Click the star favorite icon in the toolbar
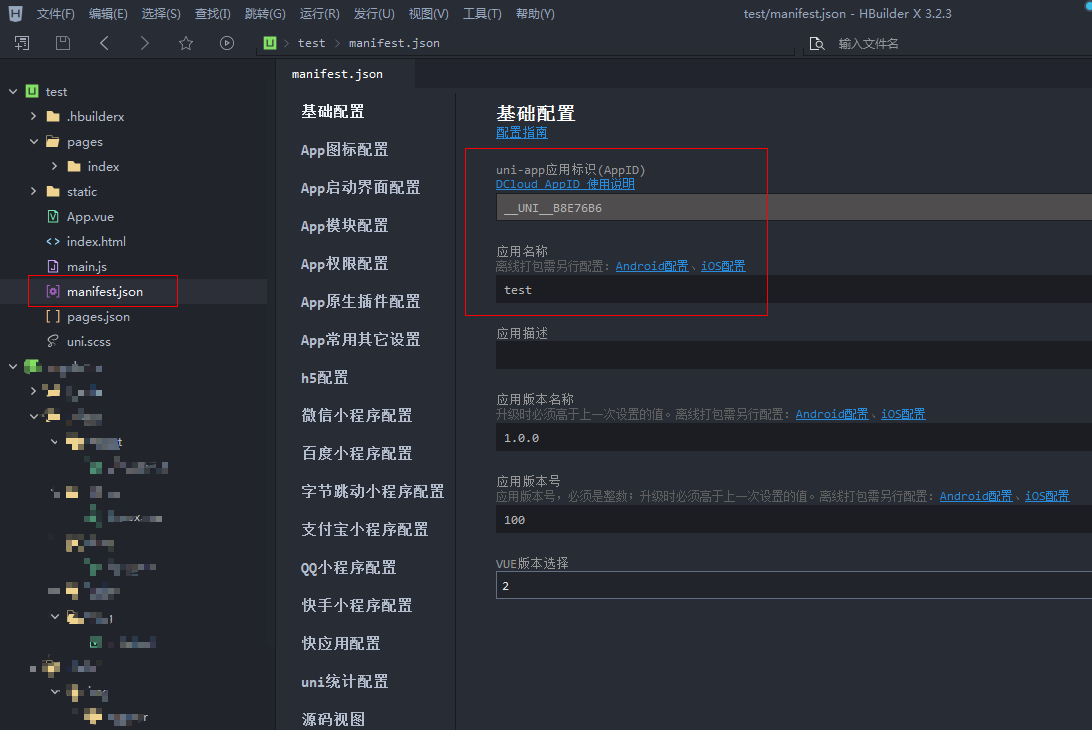The image size is (1092, 730). click(x=185, y=43)
